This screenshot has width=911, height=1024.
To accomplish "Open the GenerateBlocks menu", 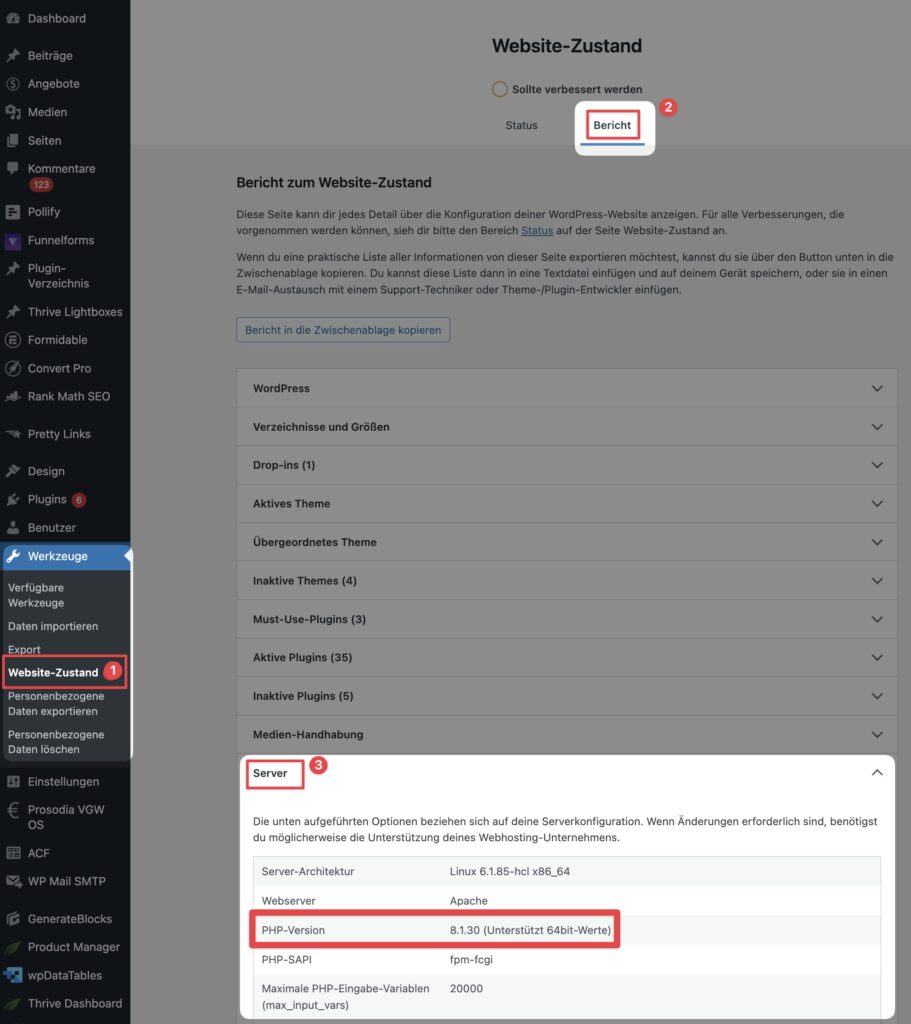I will tap(62, 918).
